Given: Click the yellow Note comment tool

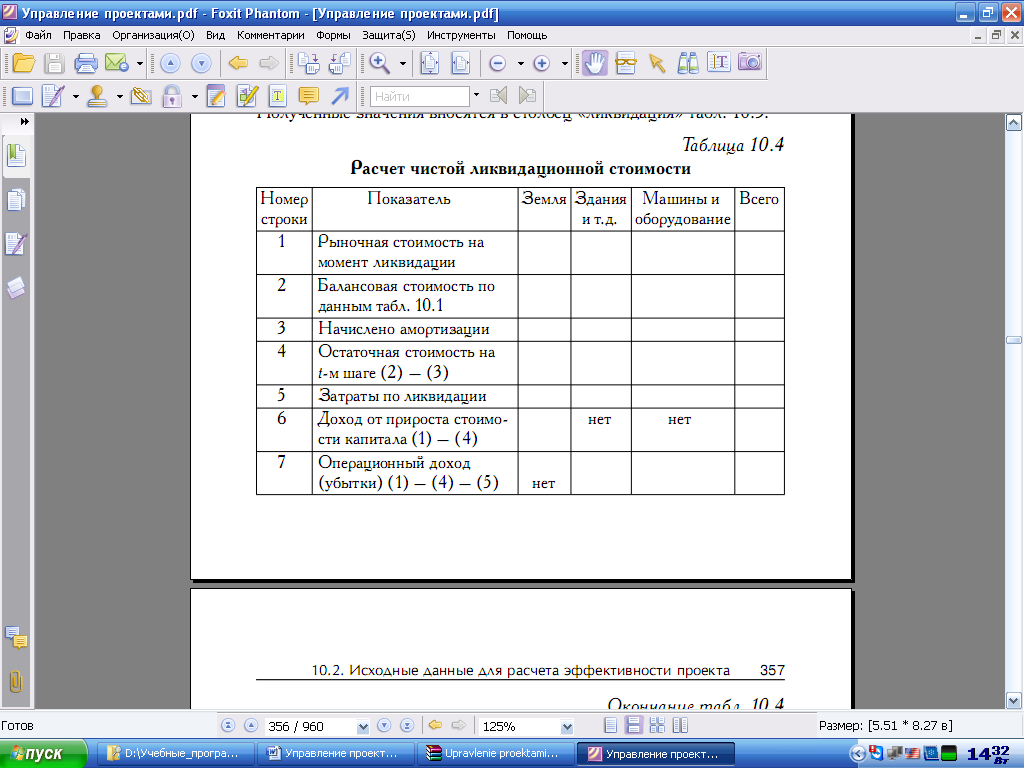Looking at the screenshot, I should pos(308,96).
